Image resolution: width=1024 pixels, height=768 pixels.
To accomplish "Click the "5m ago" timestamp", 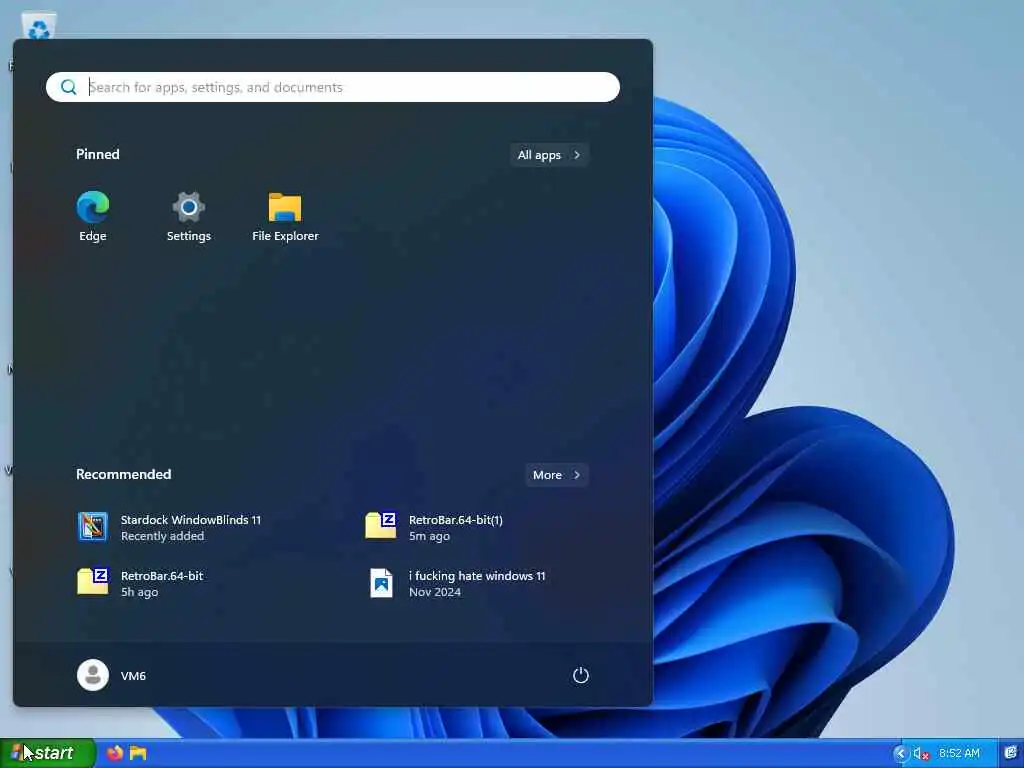I will pyautogui.click(x=429, y=536).
